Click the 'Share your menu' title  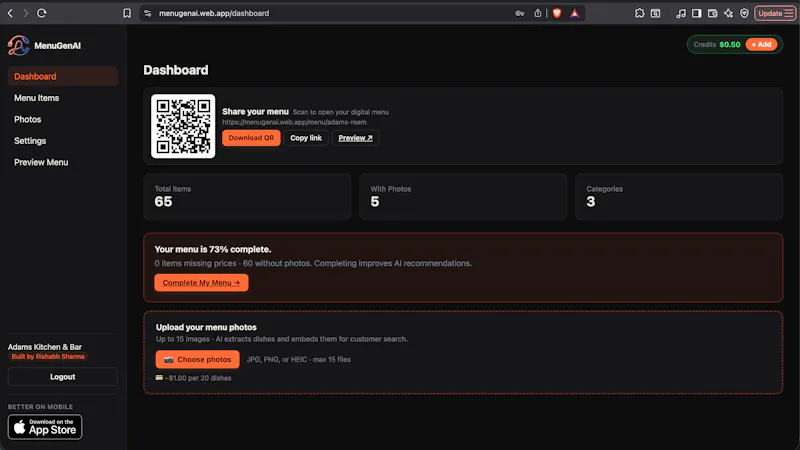coord(255,112)
